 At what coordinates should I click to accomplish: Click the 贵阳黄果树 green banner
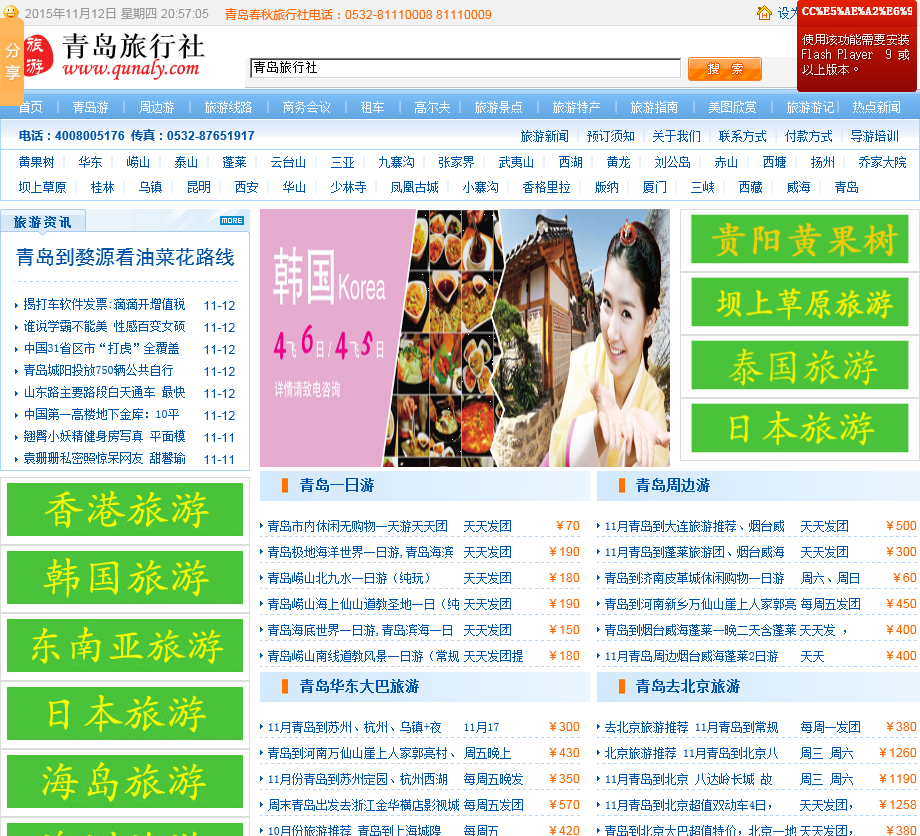tap(800, 239)
